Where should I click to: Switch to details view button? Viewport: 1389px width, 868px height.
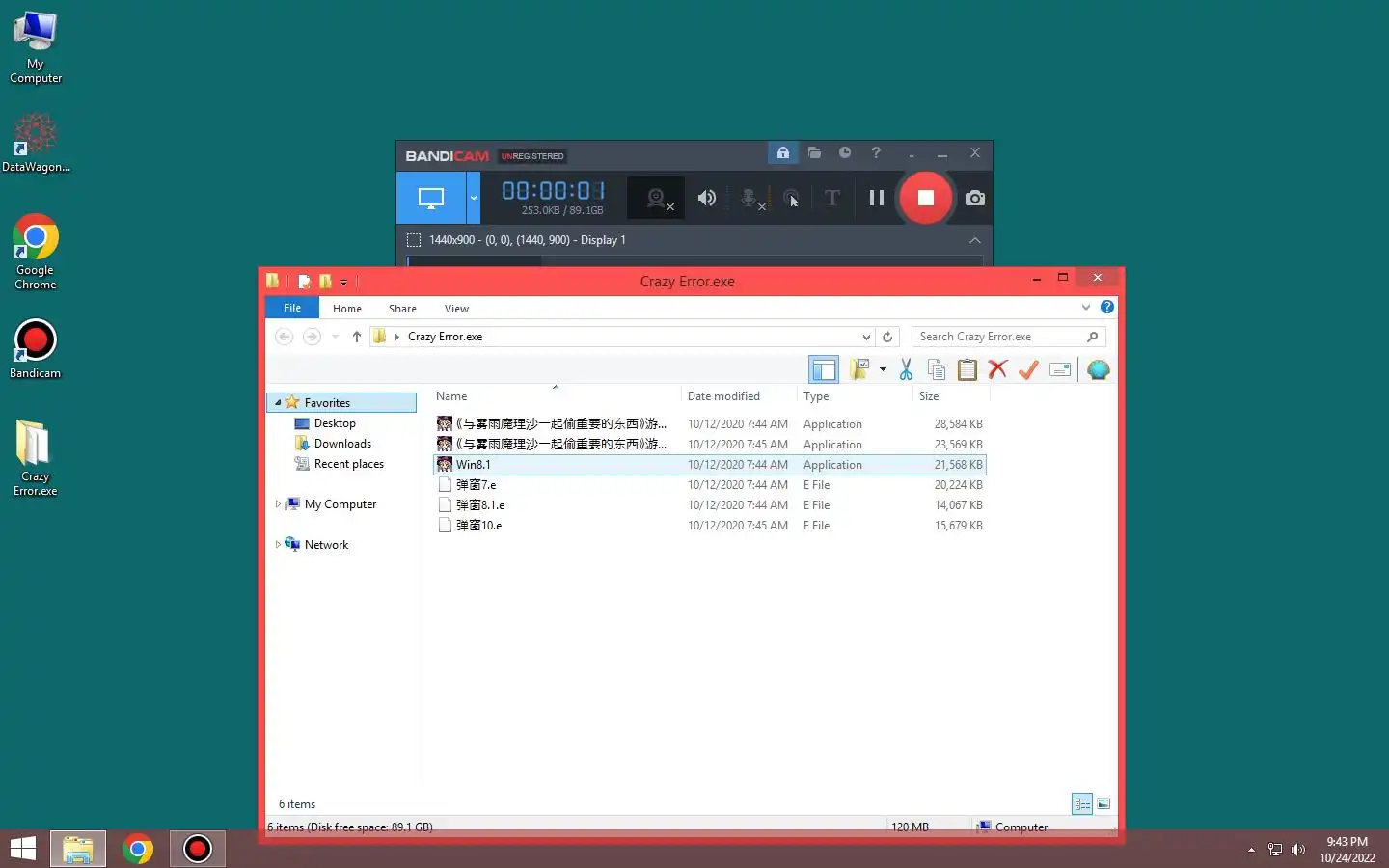(1082, 803)
